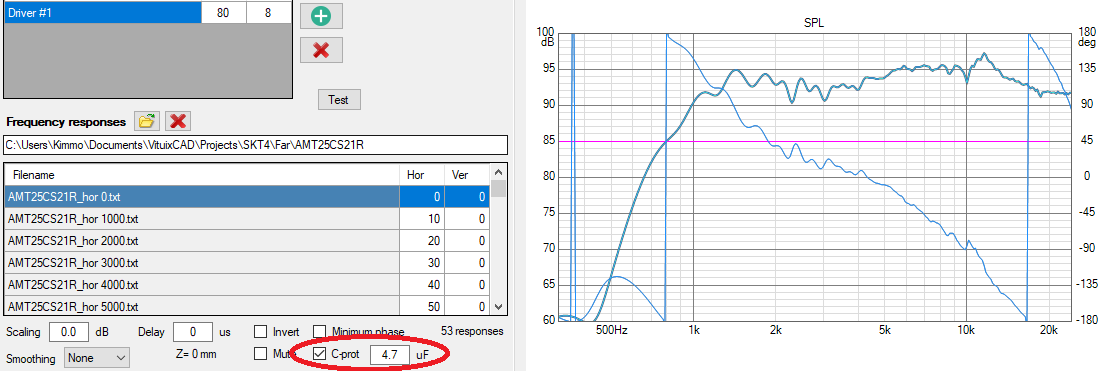The height and width of the screenshot is (371, 1102).
Task: Open the Smoothing dropdown
Action: click(96, 358)
